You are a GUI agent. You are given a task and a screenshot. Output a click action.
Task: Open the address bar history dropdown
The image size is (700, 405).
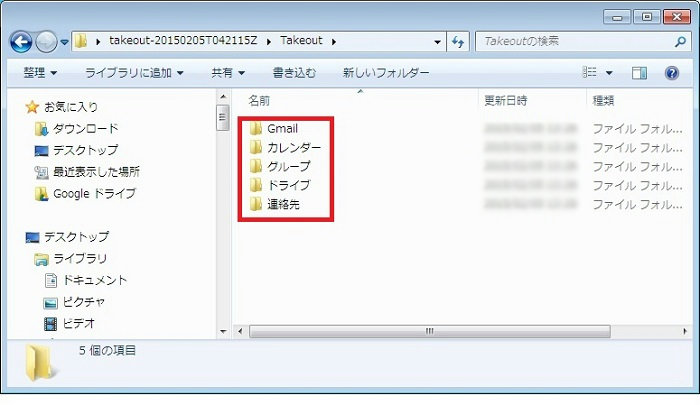point(438,42)
